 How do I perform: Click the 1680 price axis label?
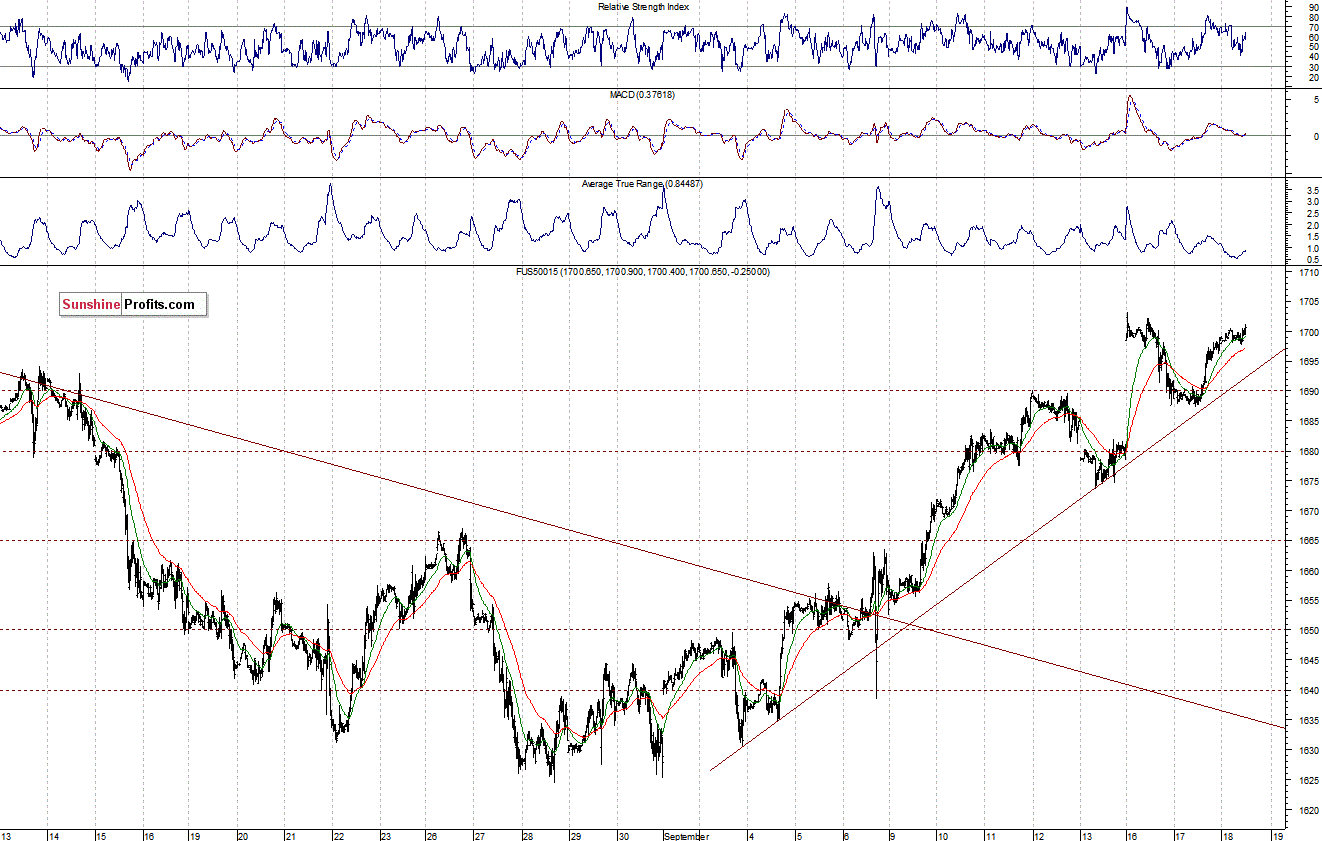[1309, 452]
